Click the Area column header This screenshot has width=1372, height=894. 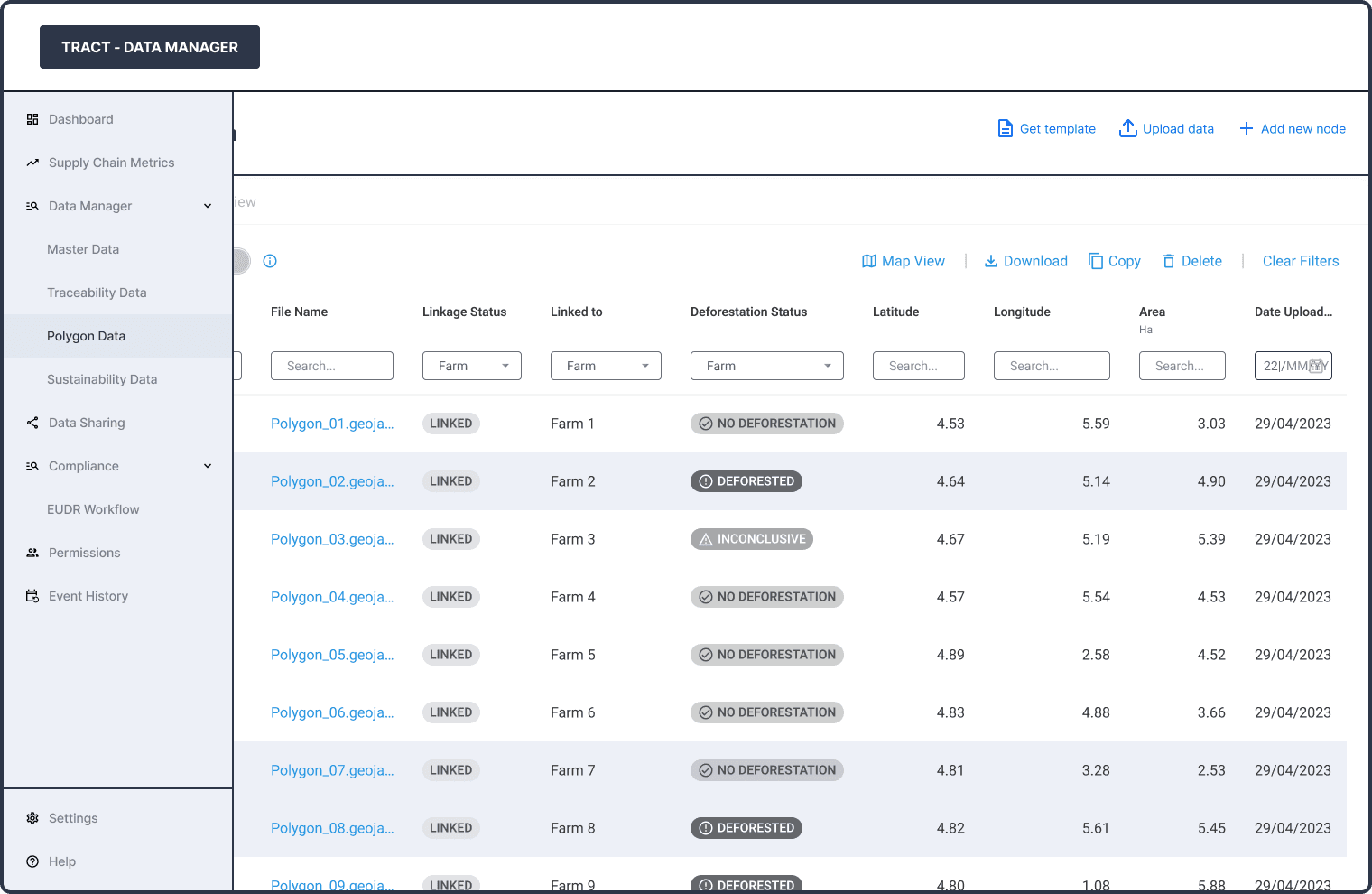[x=1152, y=312]
